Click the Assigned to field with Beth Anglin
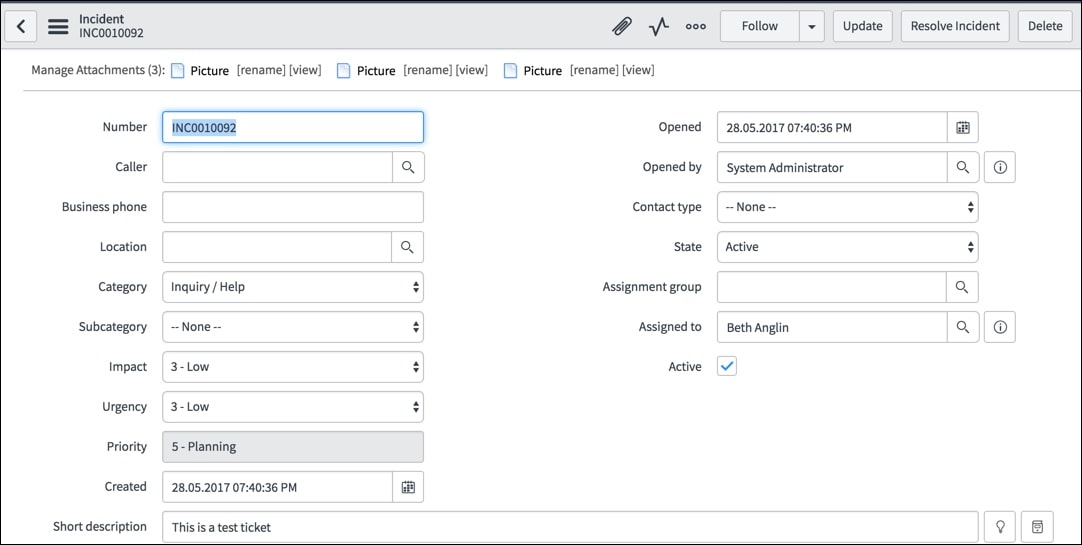The width and height of the screenshot is (1082, 545). [x=832, y=327]
